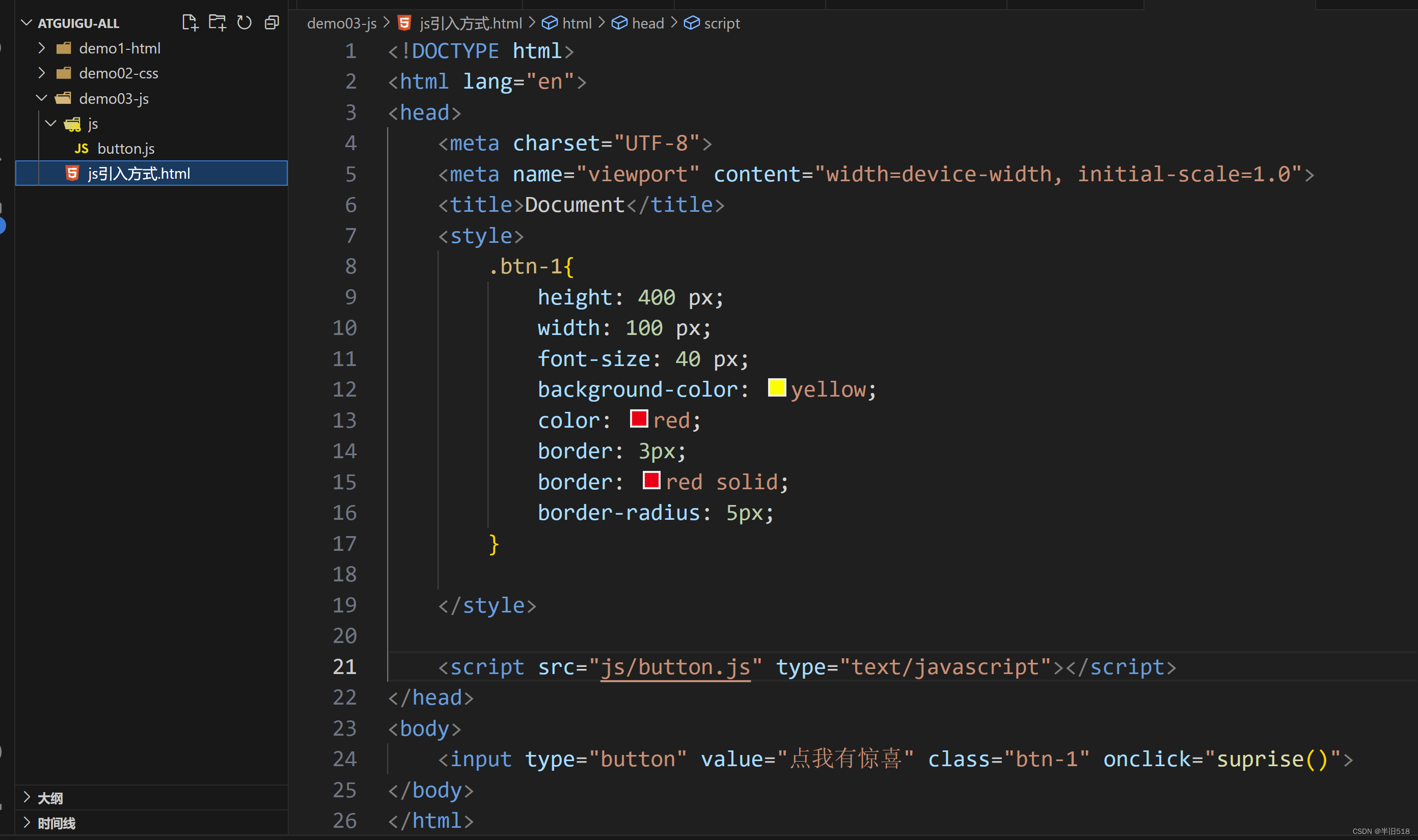Collapse the demo03-js folder chevron
Viewport: 1418px width, 840px height.
point(41,98)
